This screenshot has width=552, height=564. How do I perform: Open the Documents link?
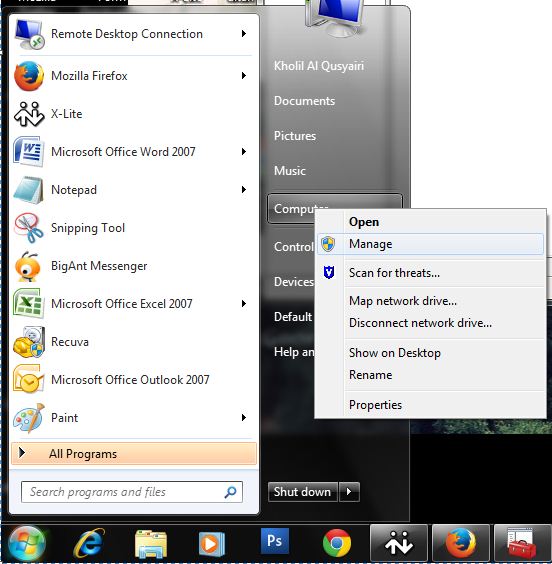(304, 101)
